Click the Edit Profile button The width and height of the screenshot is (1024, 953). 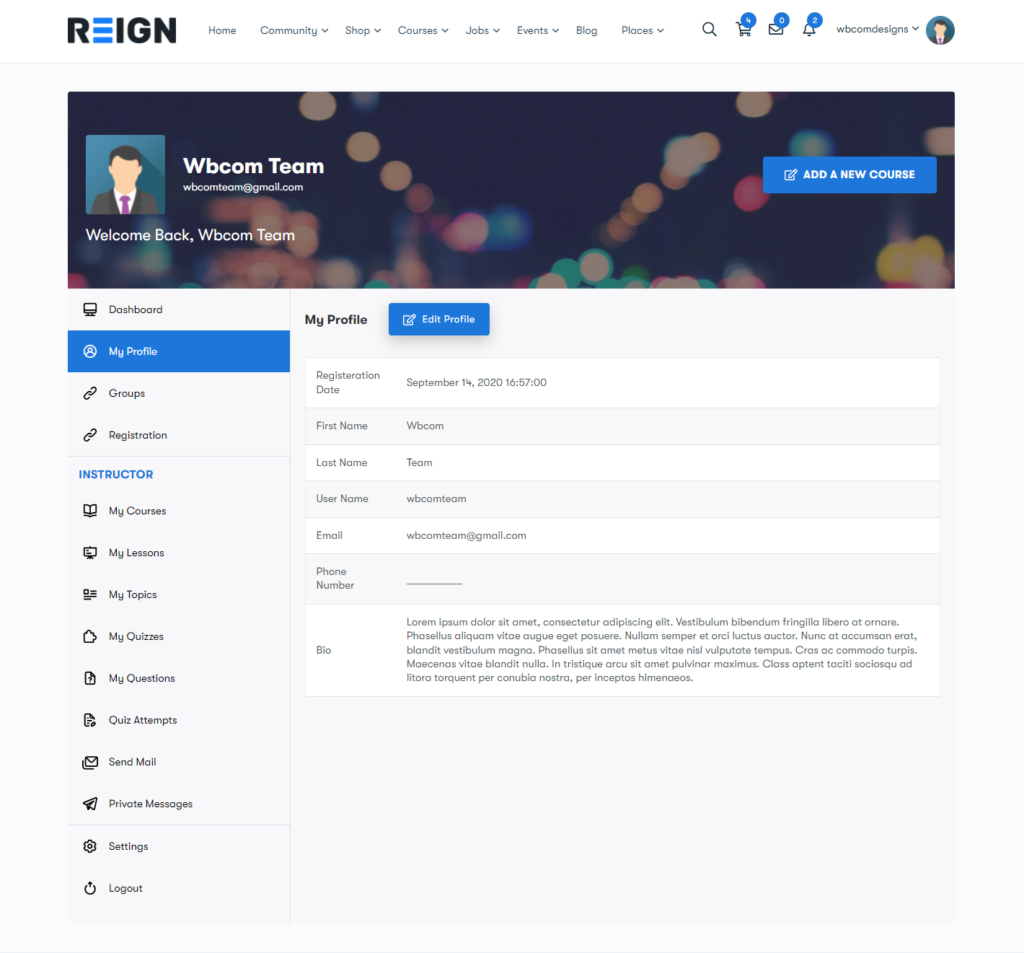pyautogui.click(x=439, y=319)
